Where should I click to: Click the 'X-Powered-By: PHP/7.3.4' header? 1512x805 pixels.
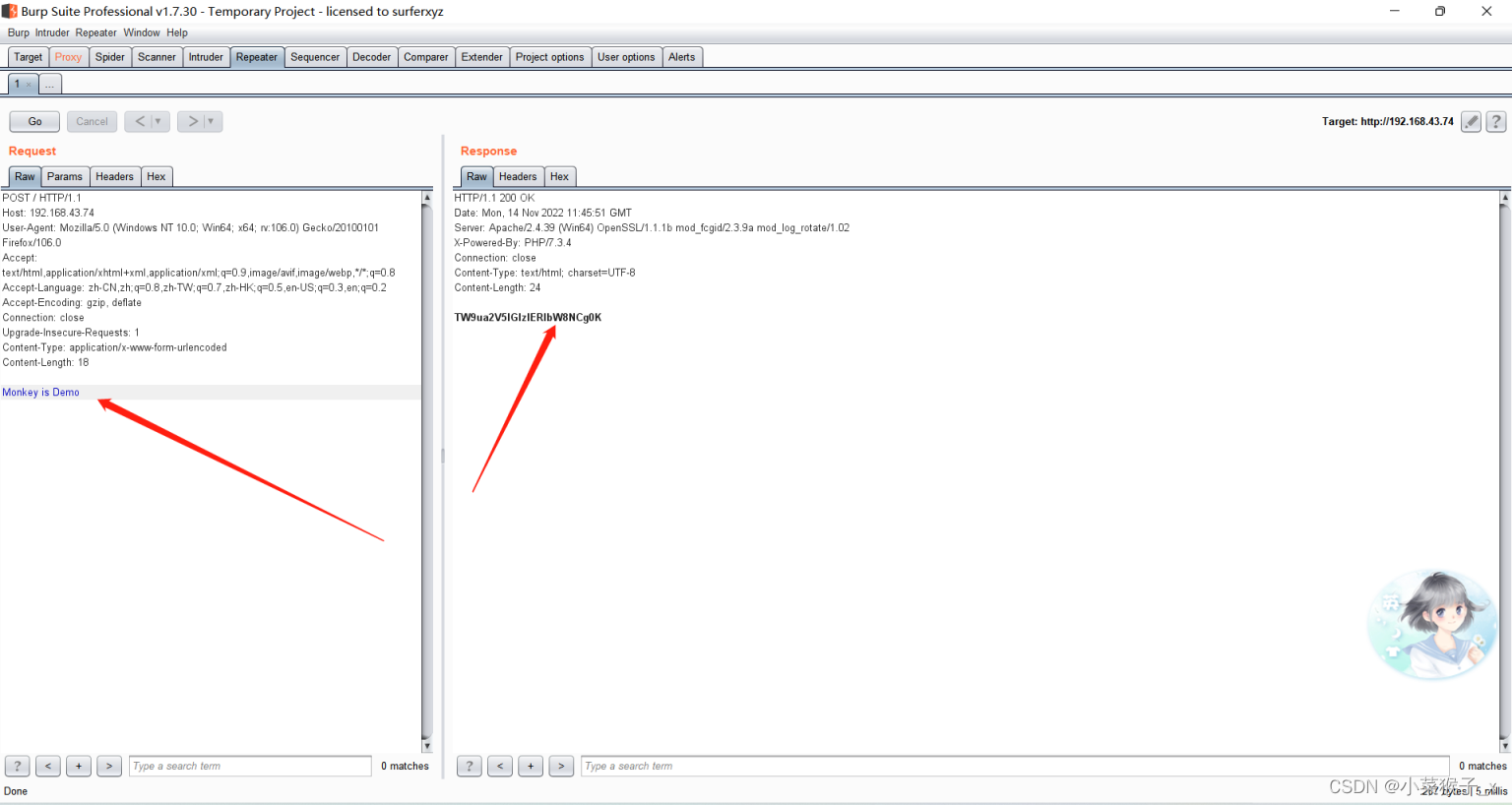(512, 242)
